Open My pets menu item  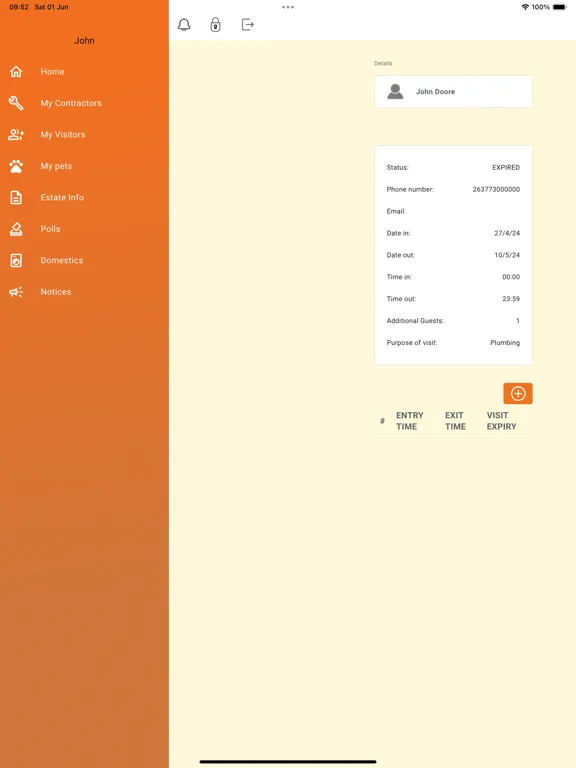56,166
